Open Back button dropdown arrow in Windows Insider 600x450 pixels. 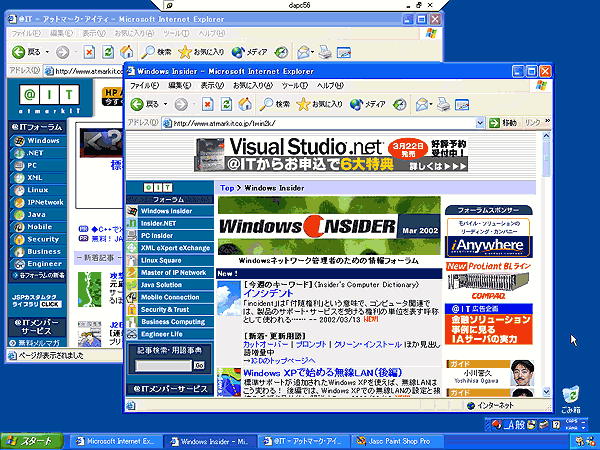click(x=165, y=104)
